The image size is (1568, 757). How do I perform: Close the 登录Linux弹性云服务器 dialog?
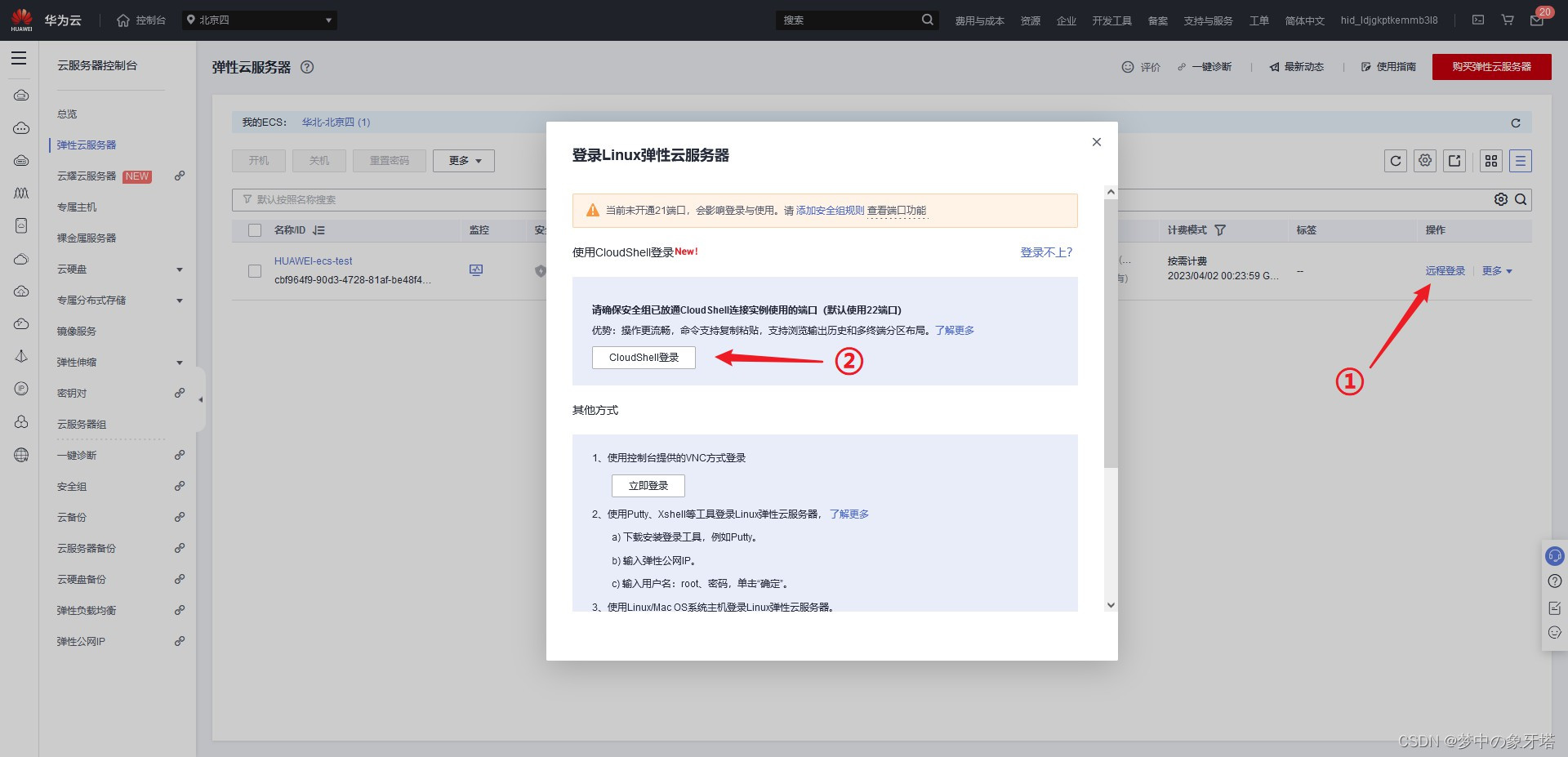click(x=1097, y=142)
